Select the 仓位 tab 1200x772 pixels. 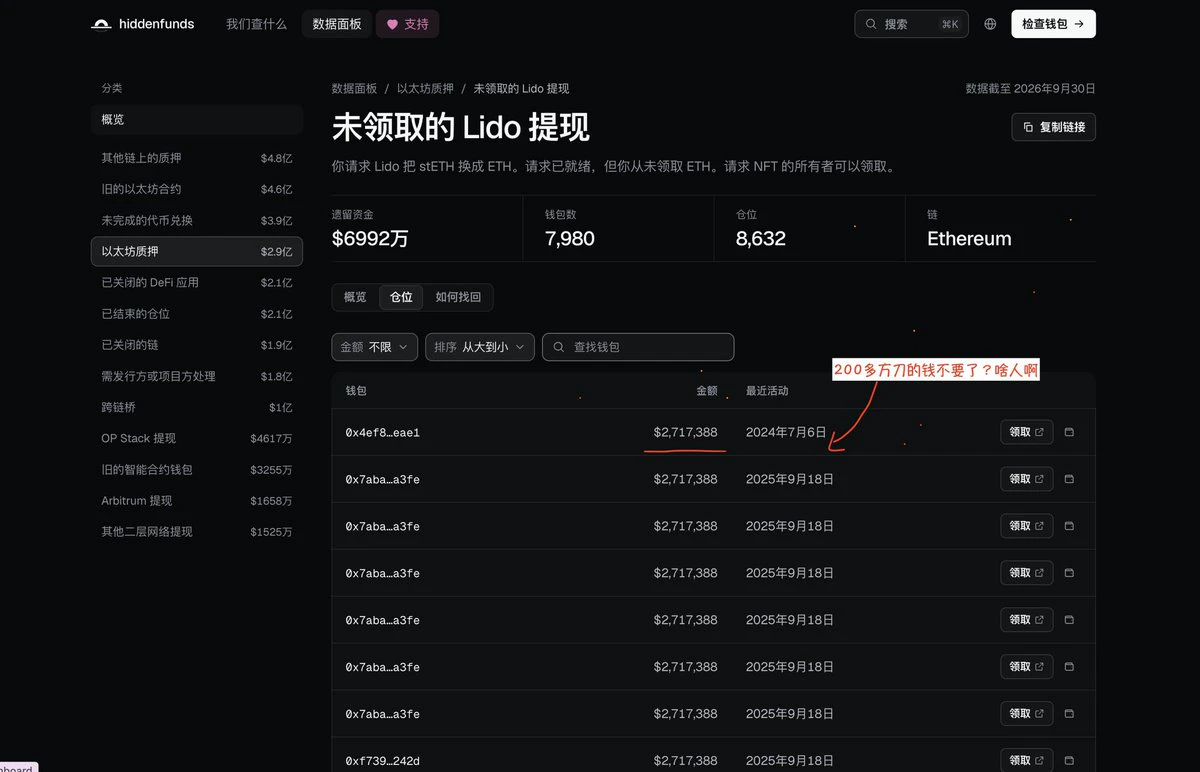[401, 297]
